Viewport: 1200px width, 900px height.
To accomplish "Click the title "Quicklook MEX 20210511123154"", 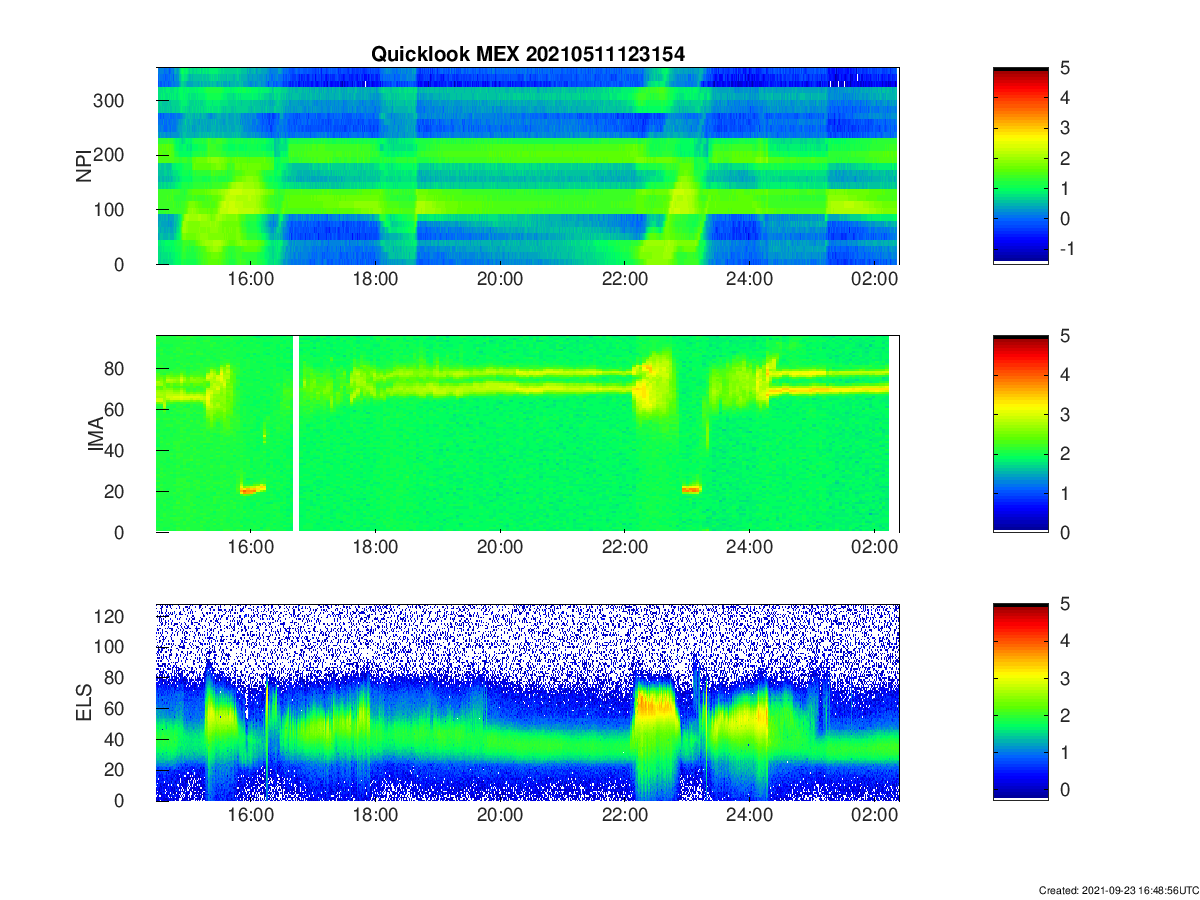I will coord(528,54).
